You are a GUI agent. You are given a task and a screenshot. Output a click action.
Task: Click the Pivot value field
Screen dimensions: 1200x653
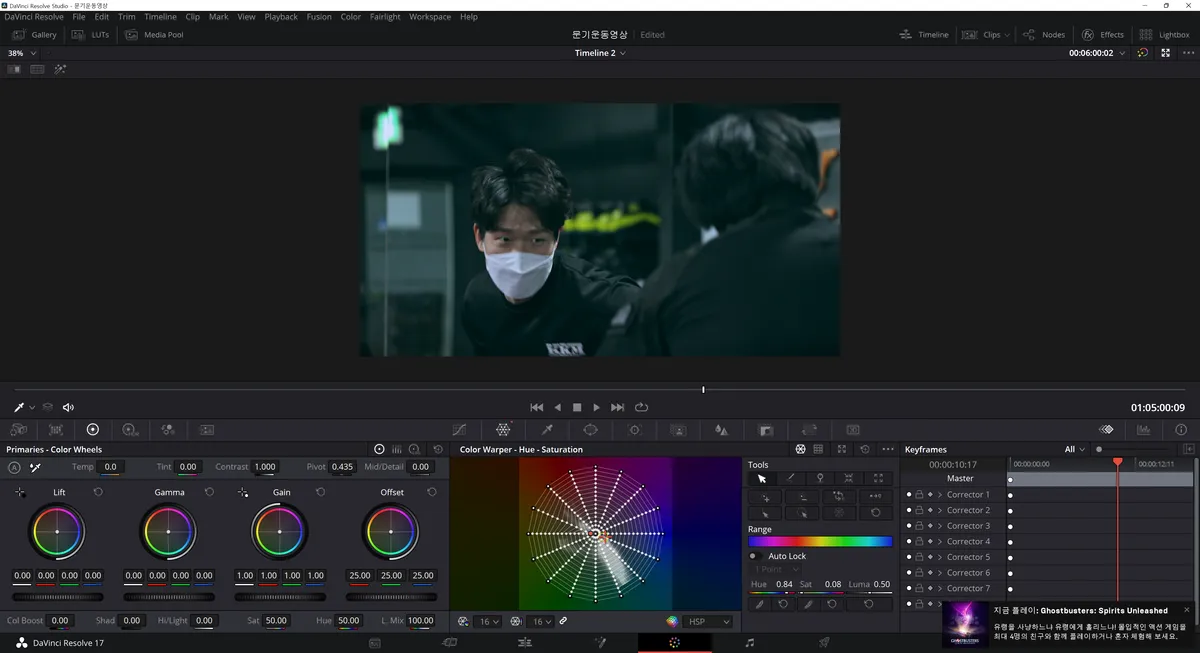343,467
